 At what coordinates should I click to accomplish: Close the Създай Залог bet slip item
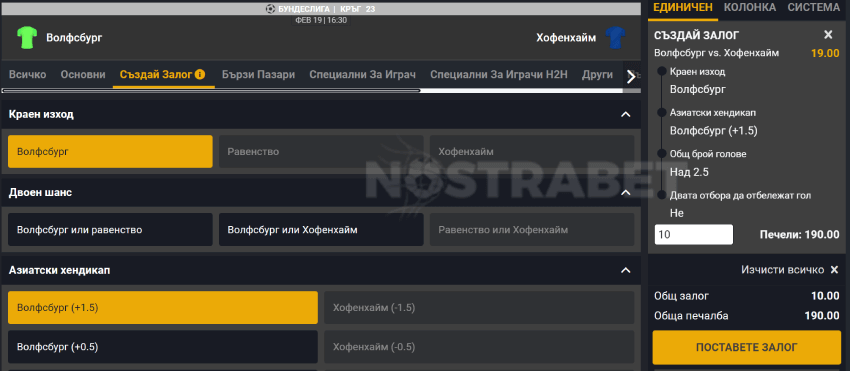[x=828, y=35]
